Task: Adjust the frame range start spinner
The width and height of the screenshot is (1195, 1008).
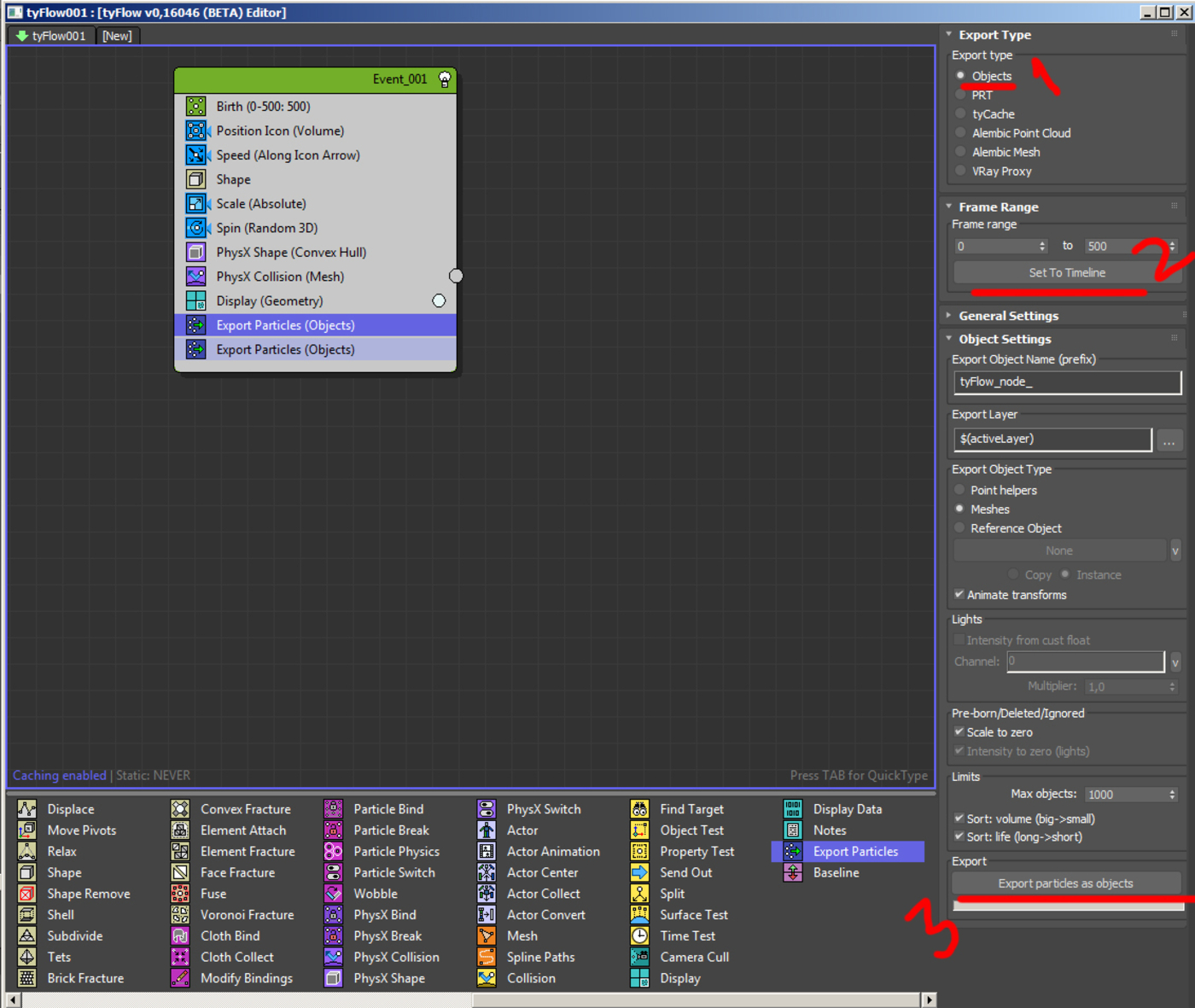Action: click(x=1042, y=246)
